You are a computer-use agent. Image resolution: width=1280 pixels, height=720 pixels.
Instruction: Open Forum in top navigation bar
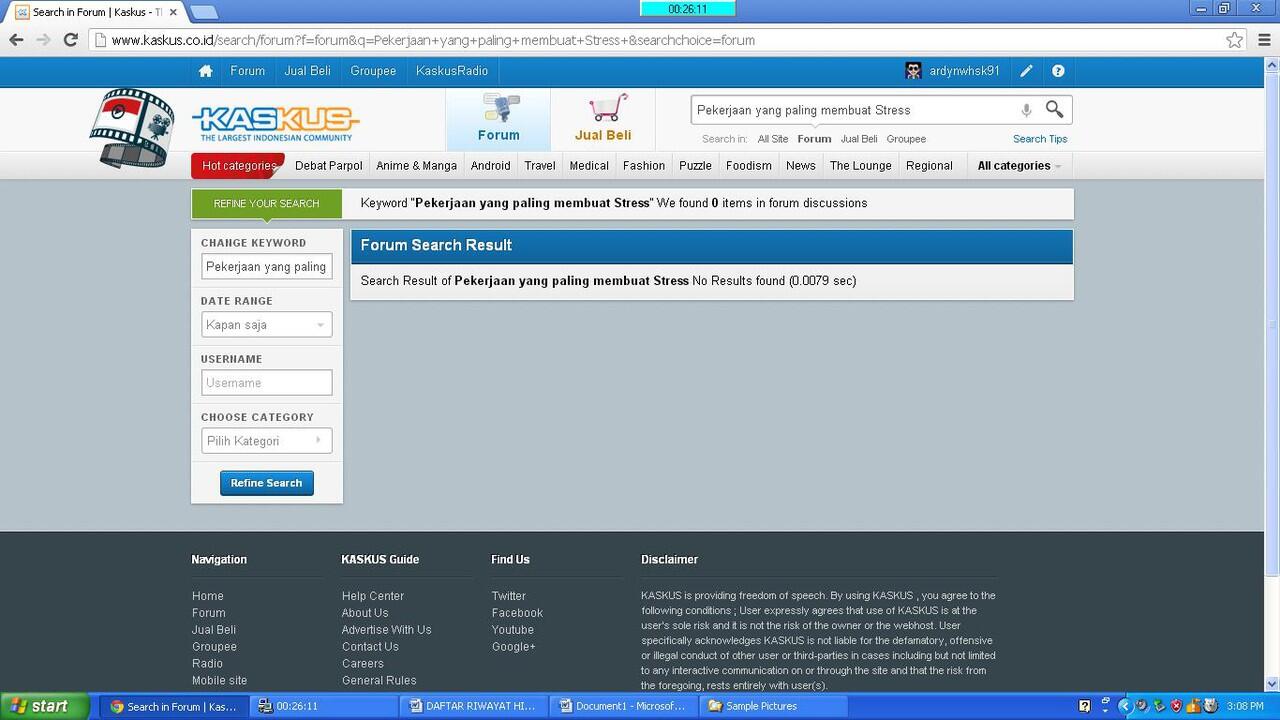tap(247, 71)
